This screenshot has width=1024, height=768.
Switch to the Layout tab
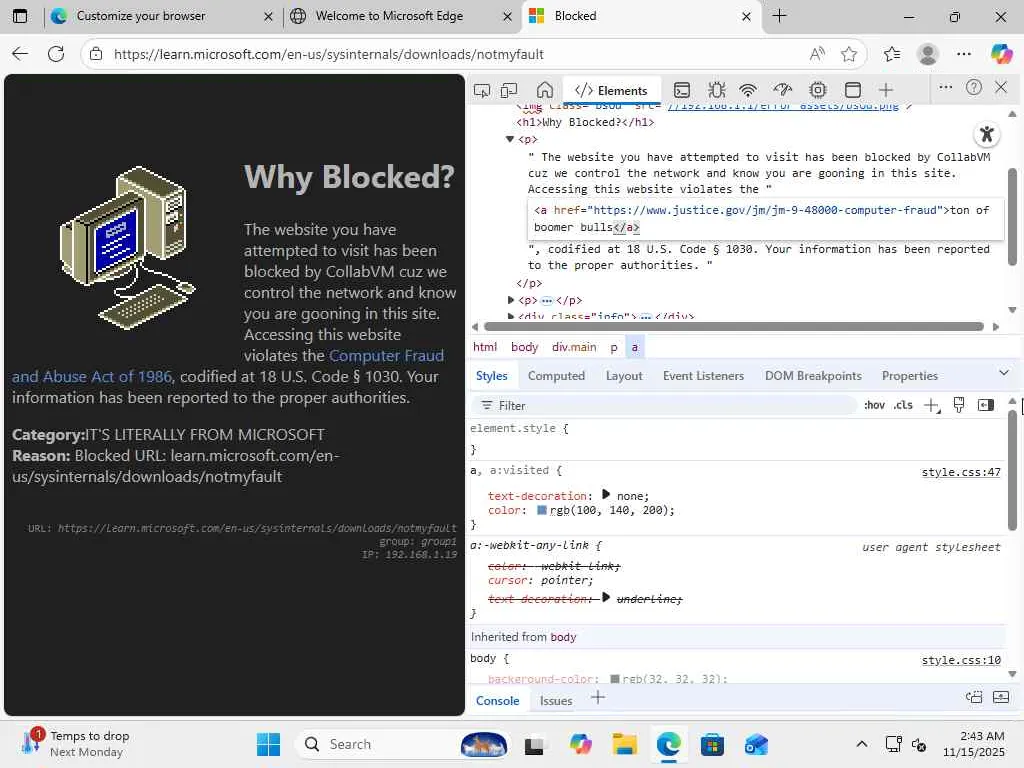click(x=624, y=376)
